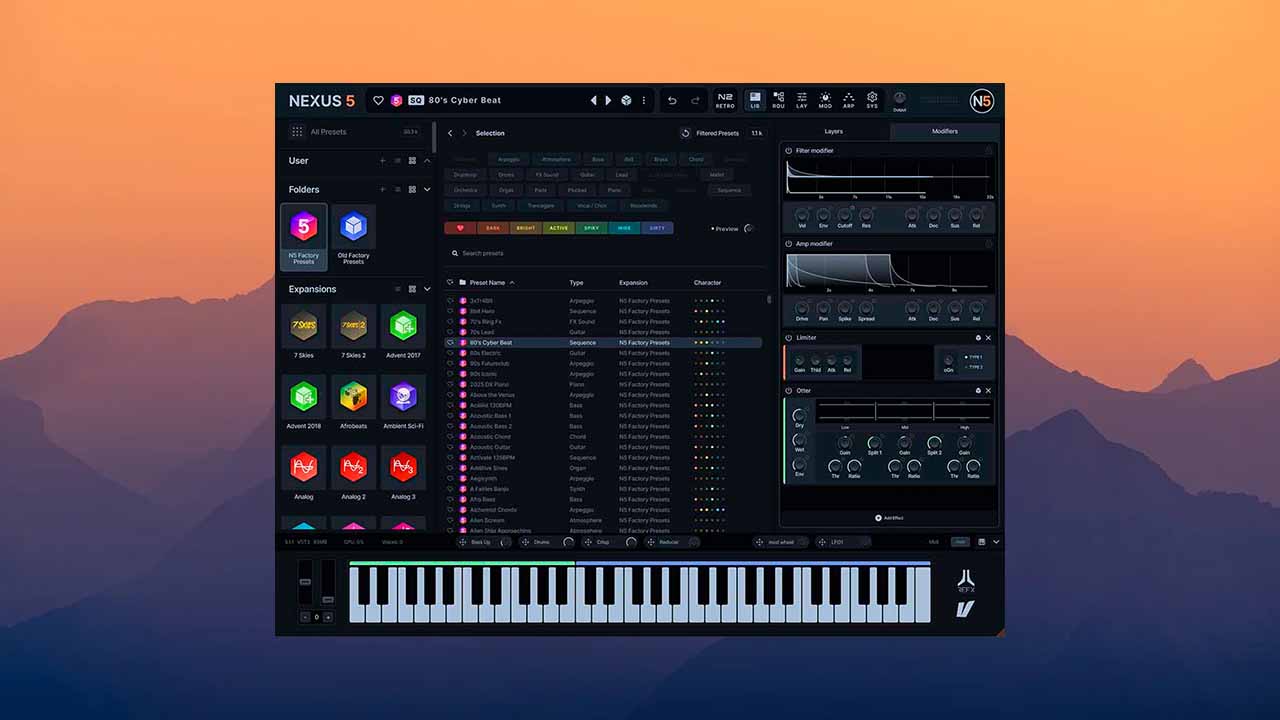
Task: Collapse the Folders section
Action: point(427,189)
